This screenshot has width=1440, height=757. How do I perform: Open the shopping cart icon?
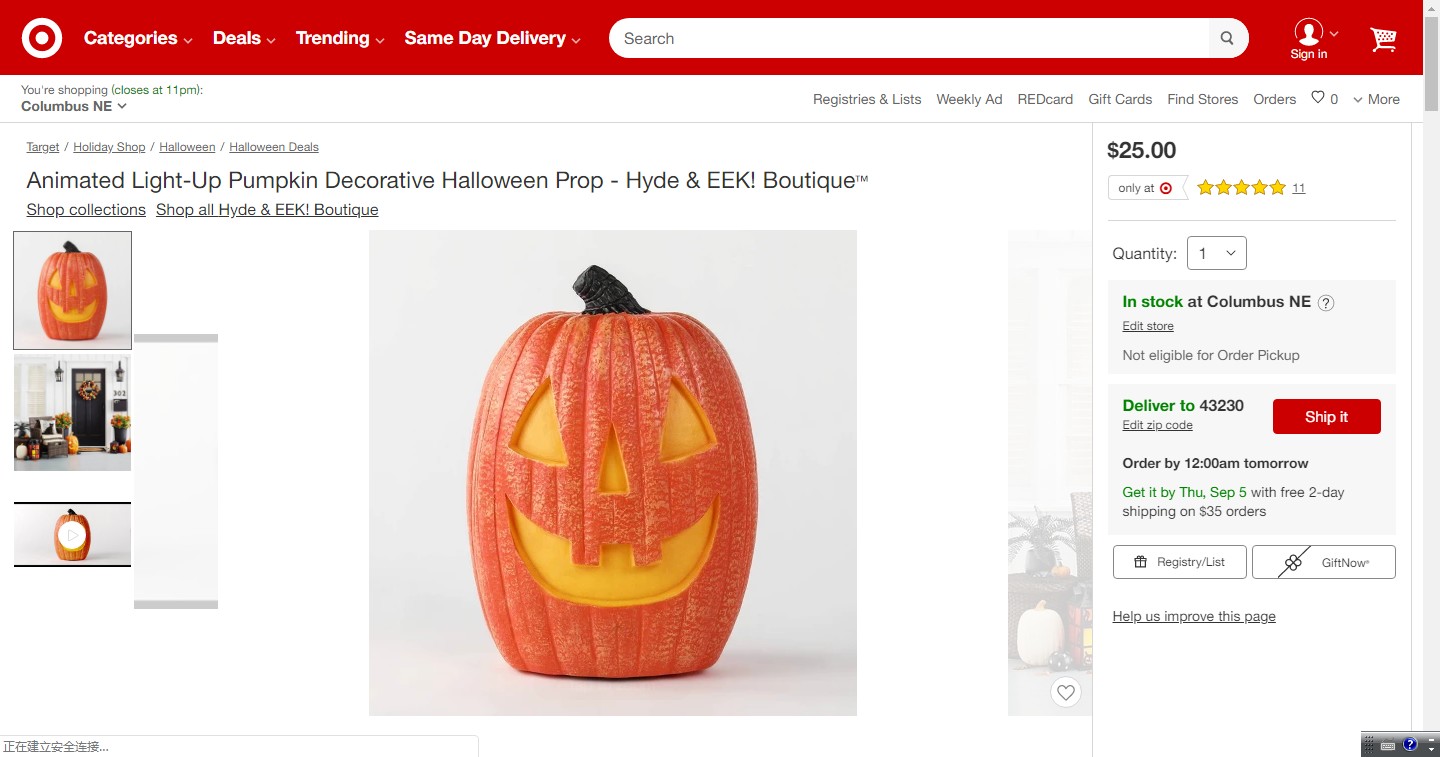(x=1383, y=39)
